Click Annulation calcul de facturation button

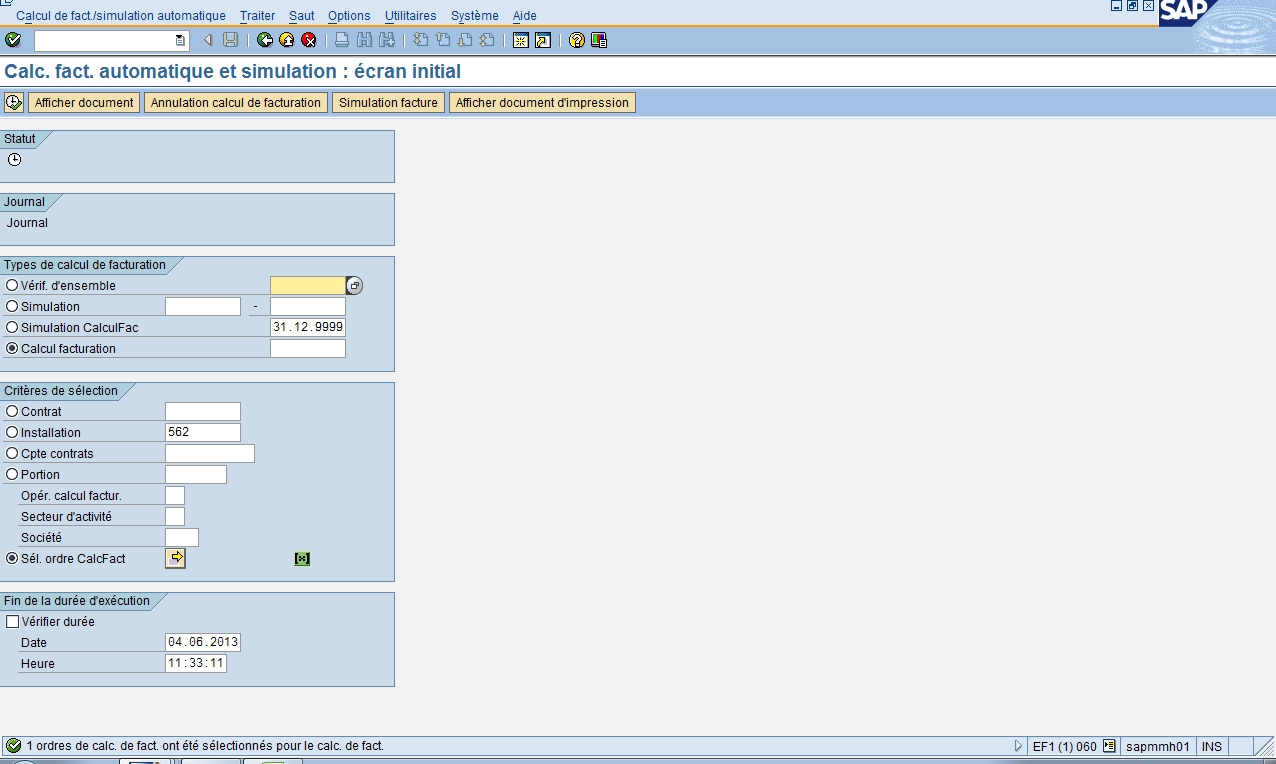236,102
